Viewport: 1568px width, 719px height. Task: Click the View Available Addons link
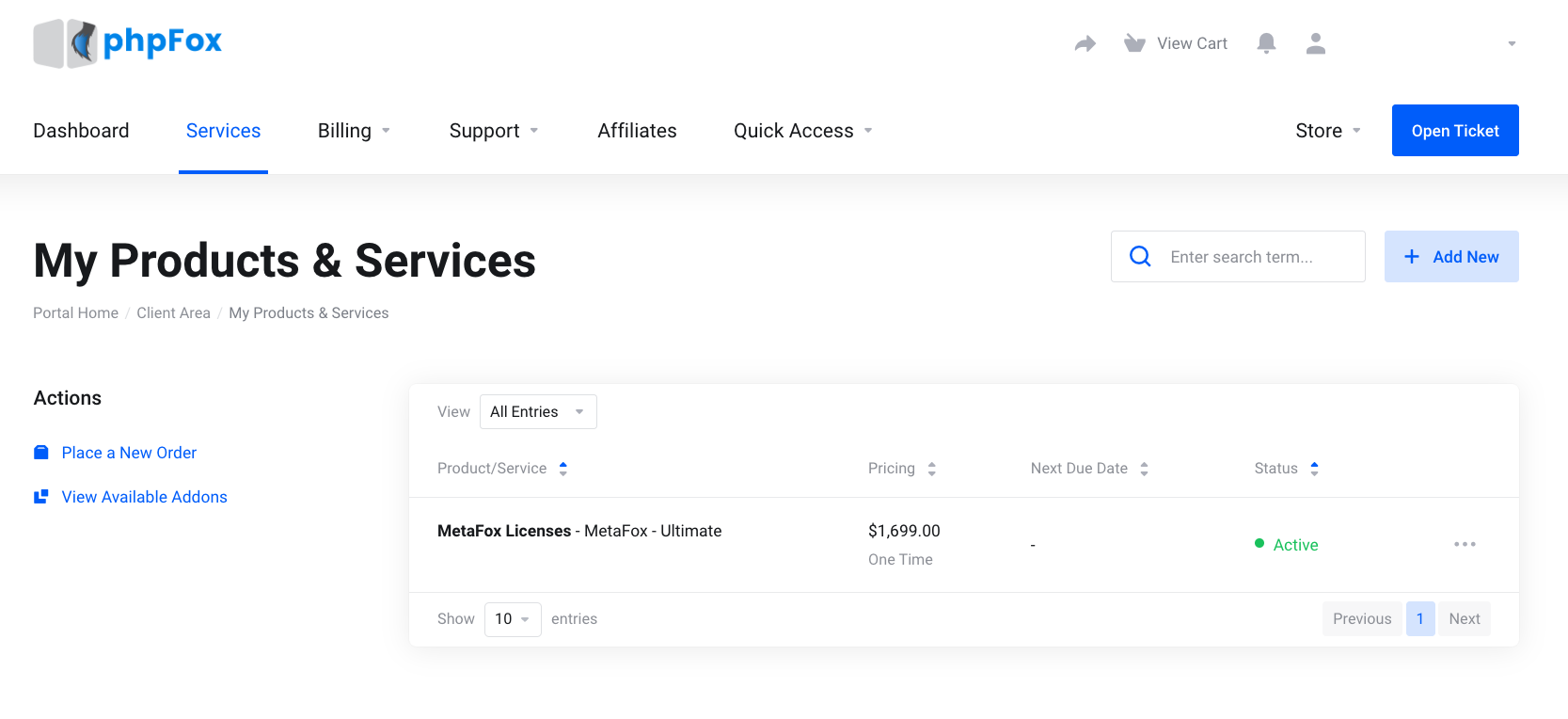[145, 497]
